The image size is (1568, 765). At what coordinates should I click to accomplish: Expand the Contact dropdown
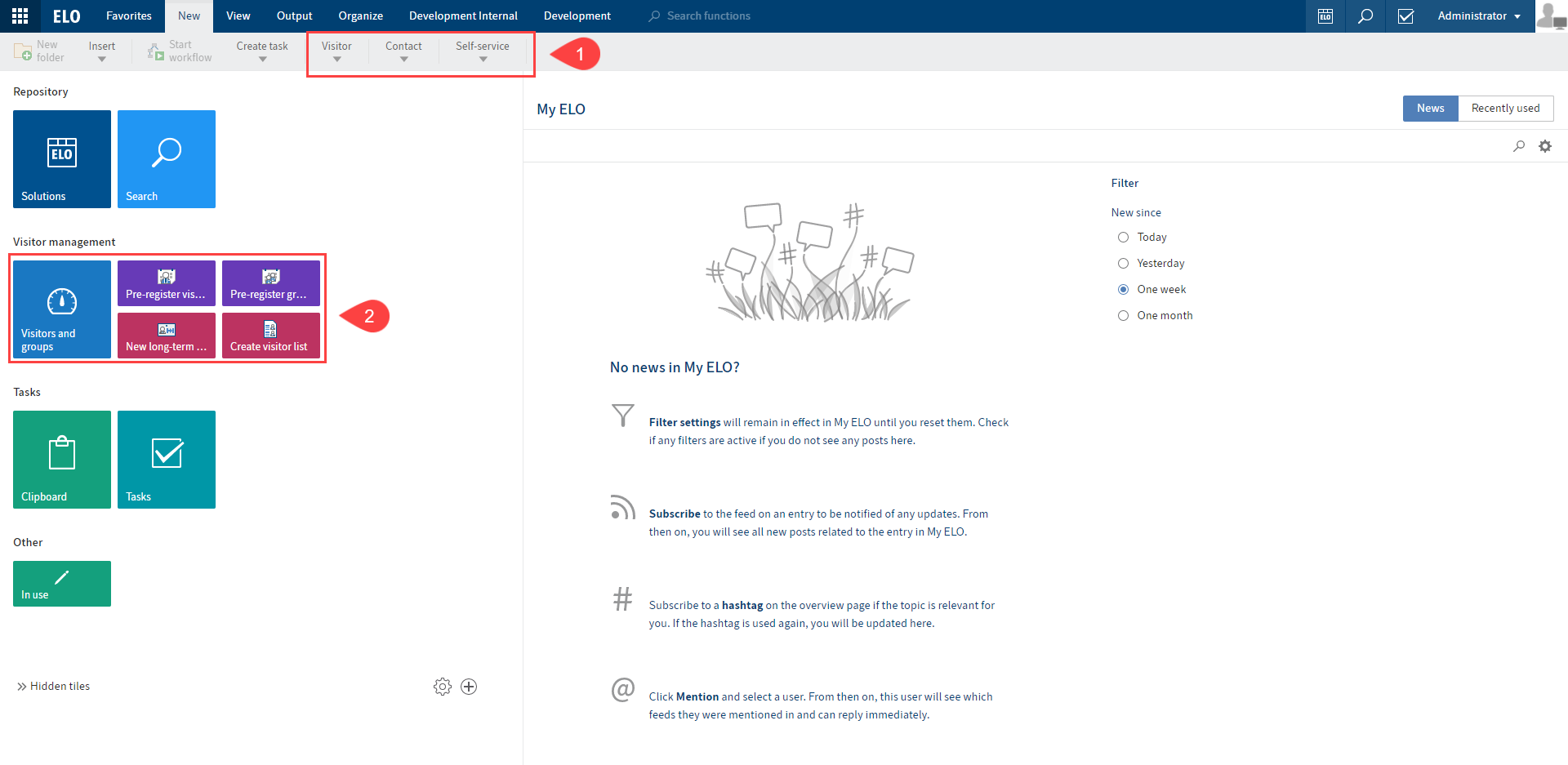pos(403,51)
